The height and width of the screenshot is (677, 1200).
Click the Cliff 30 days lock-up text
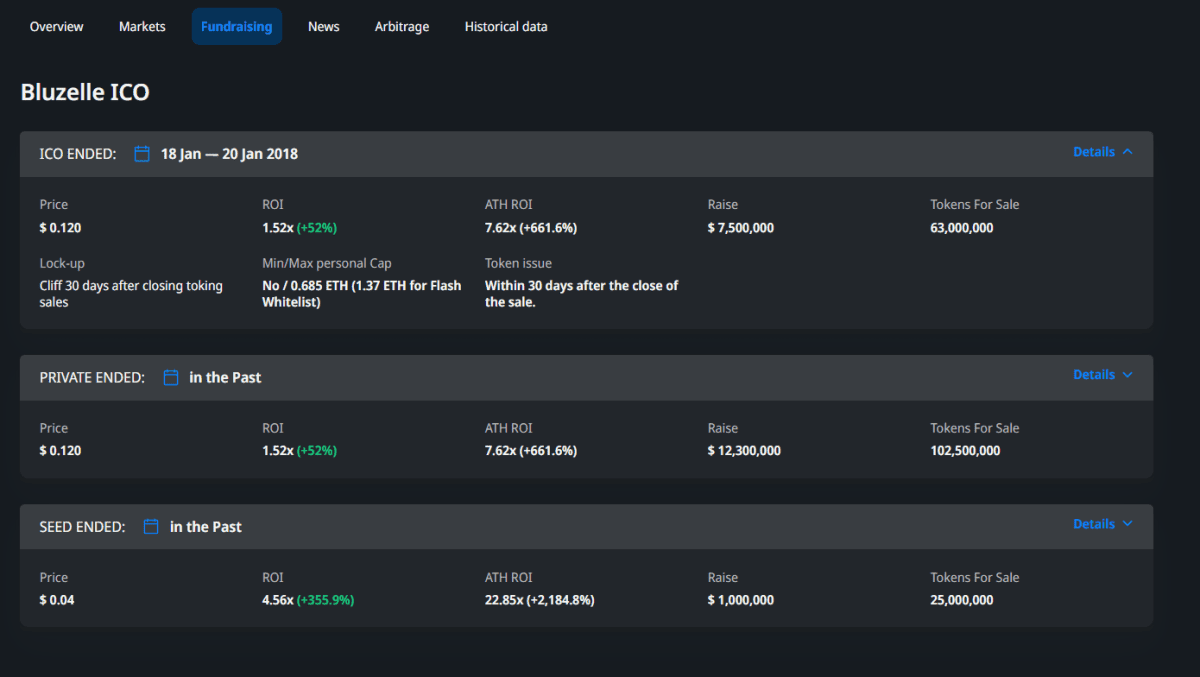pos(131,294)
